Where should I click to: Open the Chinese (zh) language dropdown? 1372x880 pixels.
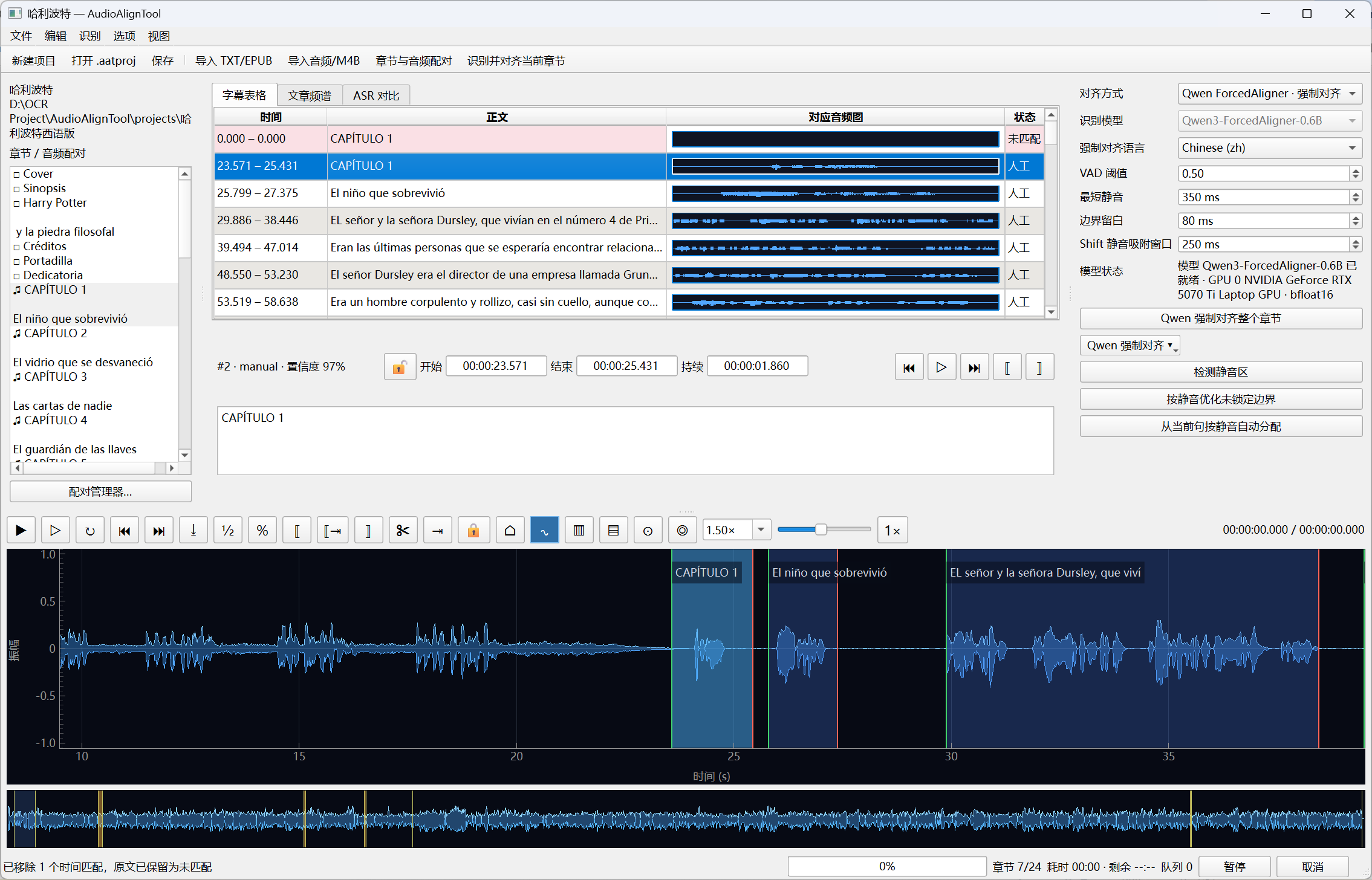(1270, 148)
